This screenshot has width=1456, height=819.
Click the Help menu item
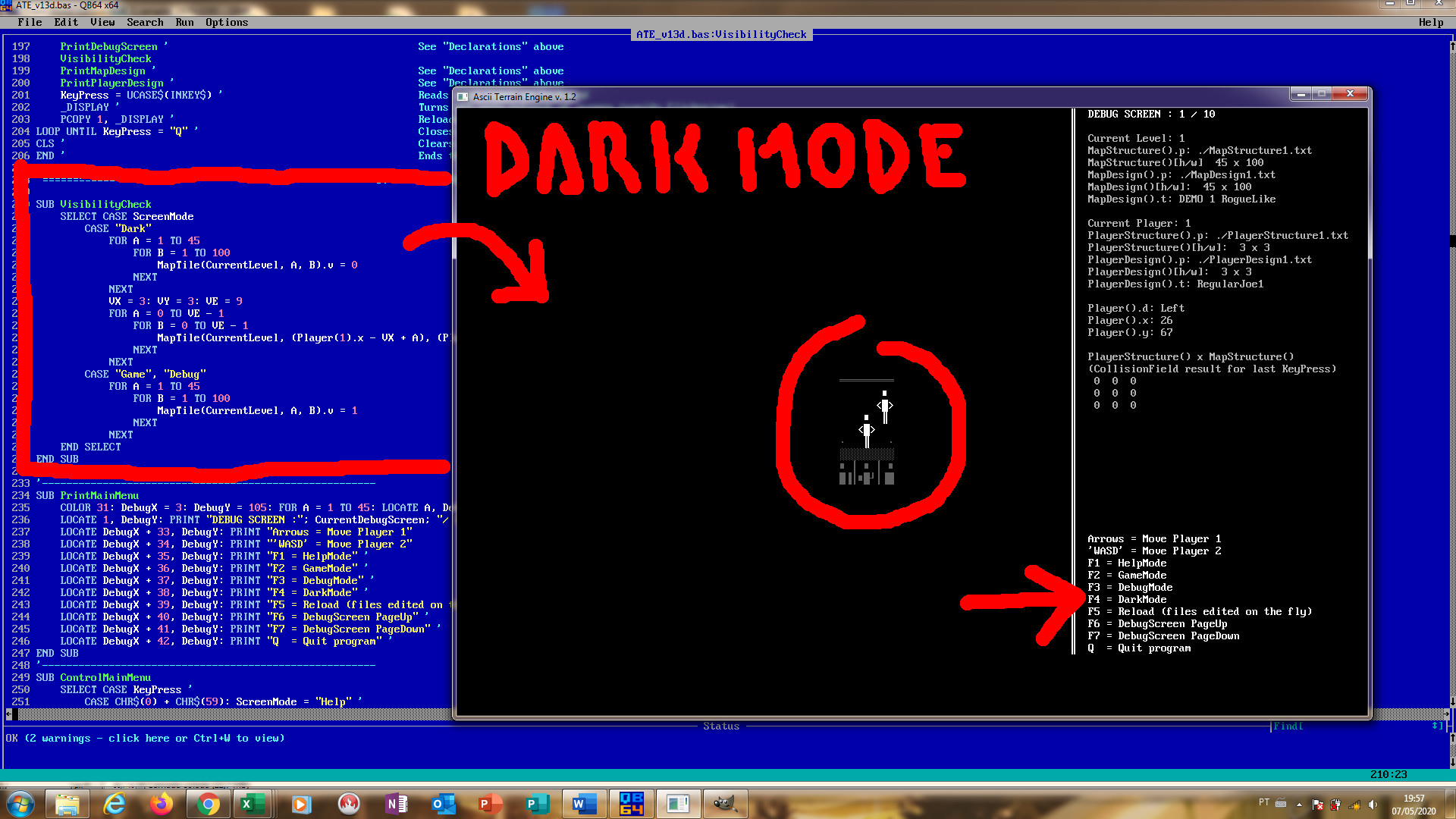1430,22
